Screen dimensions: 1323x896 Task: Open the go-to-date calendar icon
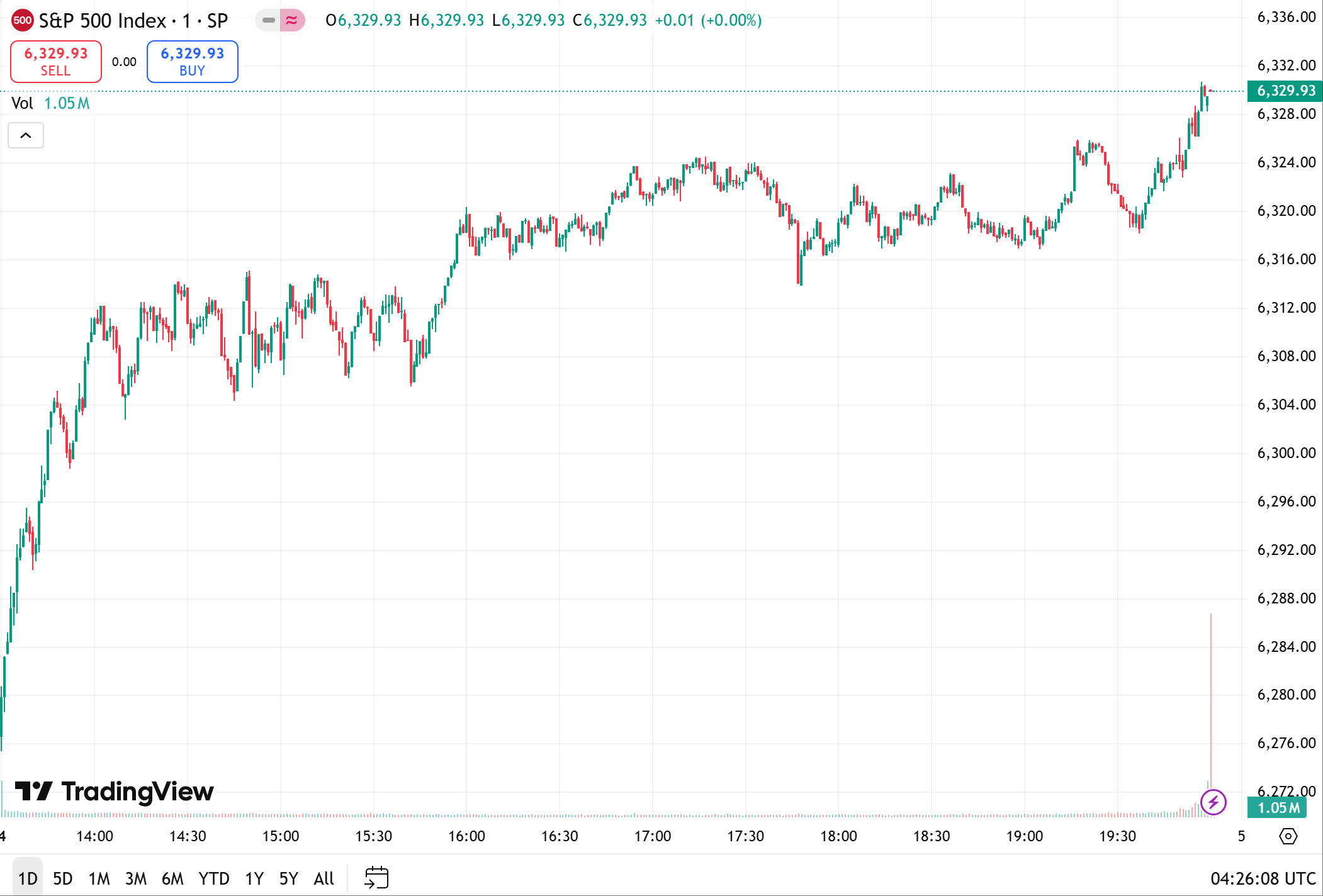[376, 878]
